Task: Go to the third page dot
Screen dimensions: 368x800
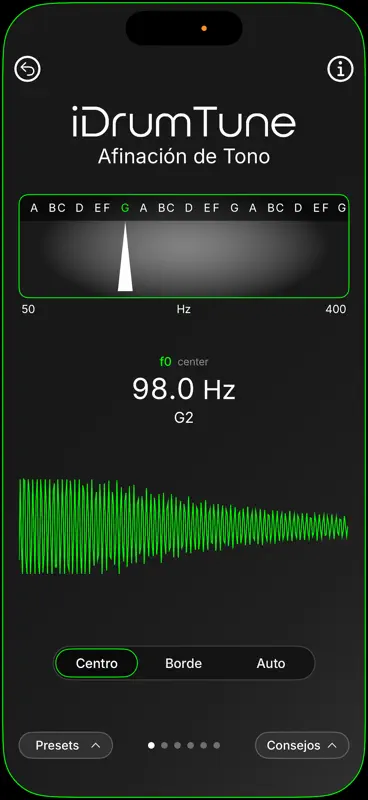Action: [177, 745]
